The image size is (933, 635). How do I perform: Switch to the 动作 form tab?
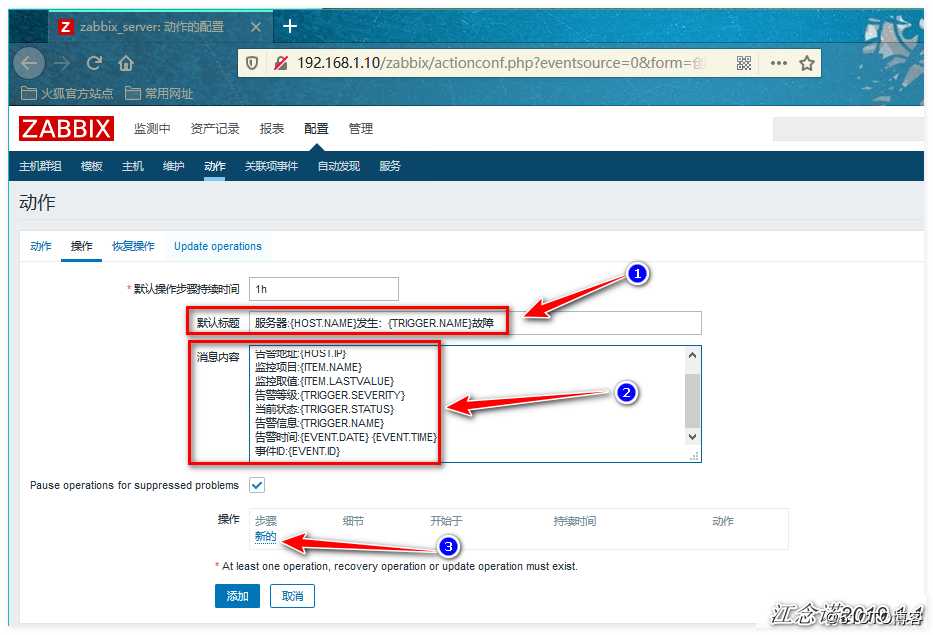pyautogui.click(x=41, y=246)
